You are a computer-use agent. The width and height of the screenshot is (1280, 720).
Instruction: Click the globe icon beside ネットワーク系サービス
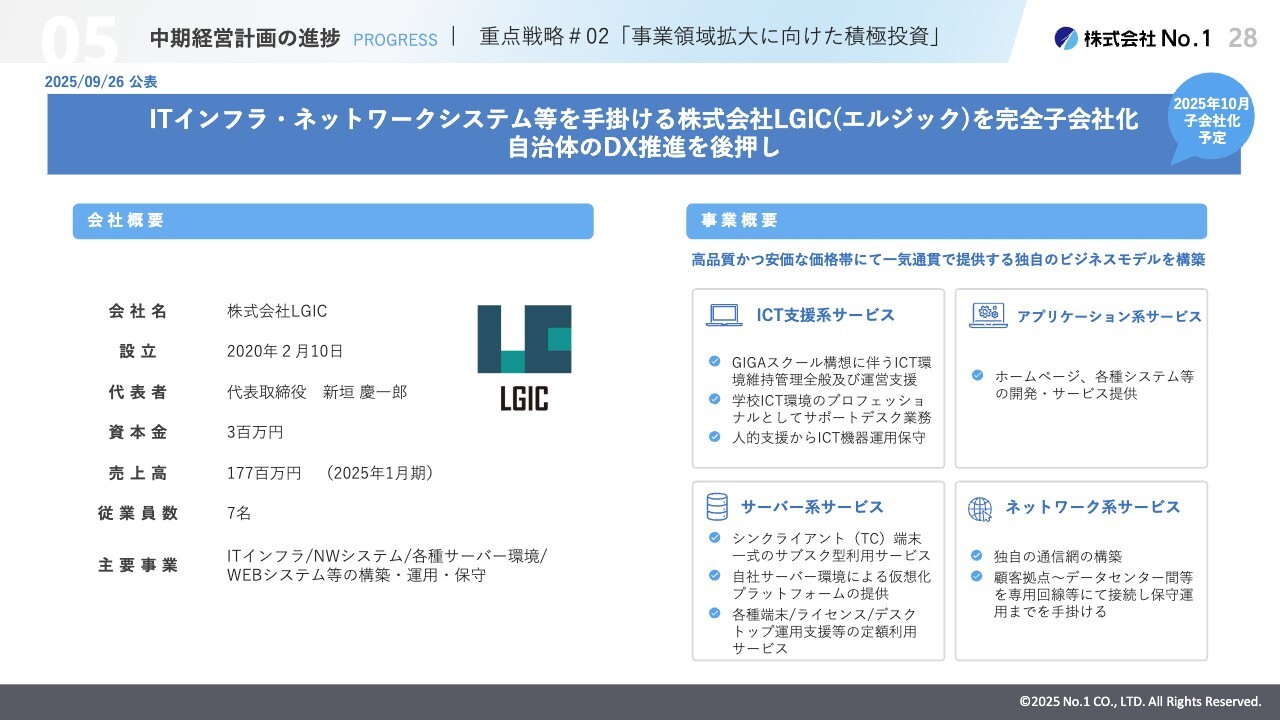click(x=980, y=508)
